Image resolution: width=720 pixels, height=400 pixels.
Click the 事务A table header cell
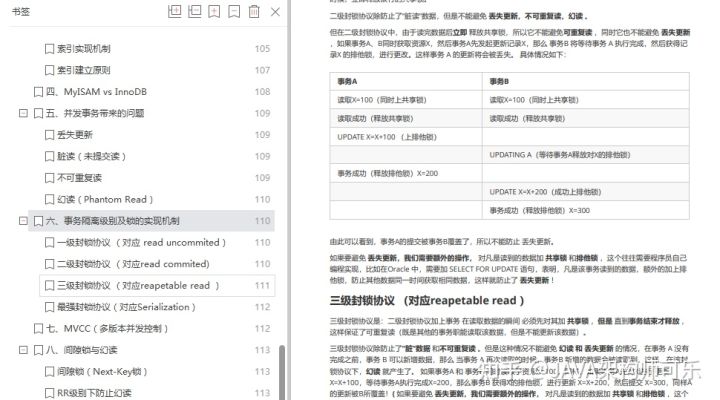point(406,81)
